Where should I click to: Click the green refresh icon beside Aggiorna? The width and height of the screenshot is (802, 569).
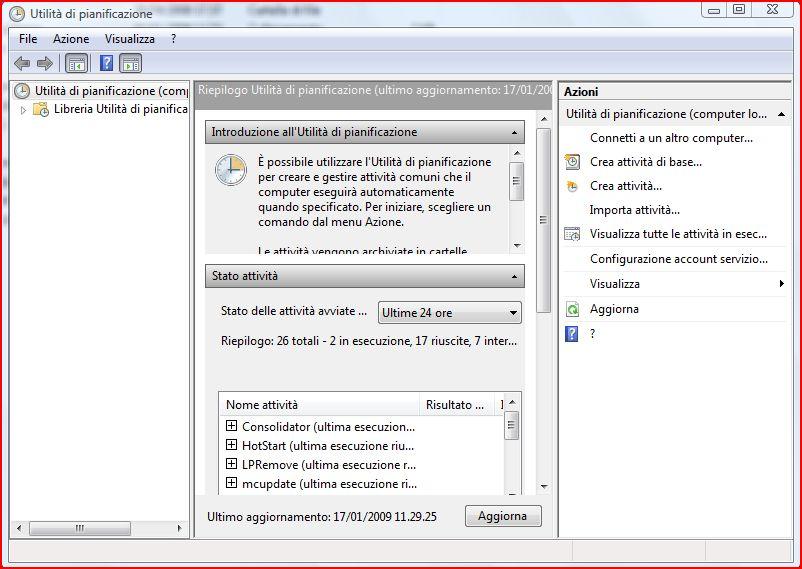pos(572,309)
